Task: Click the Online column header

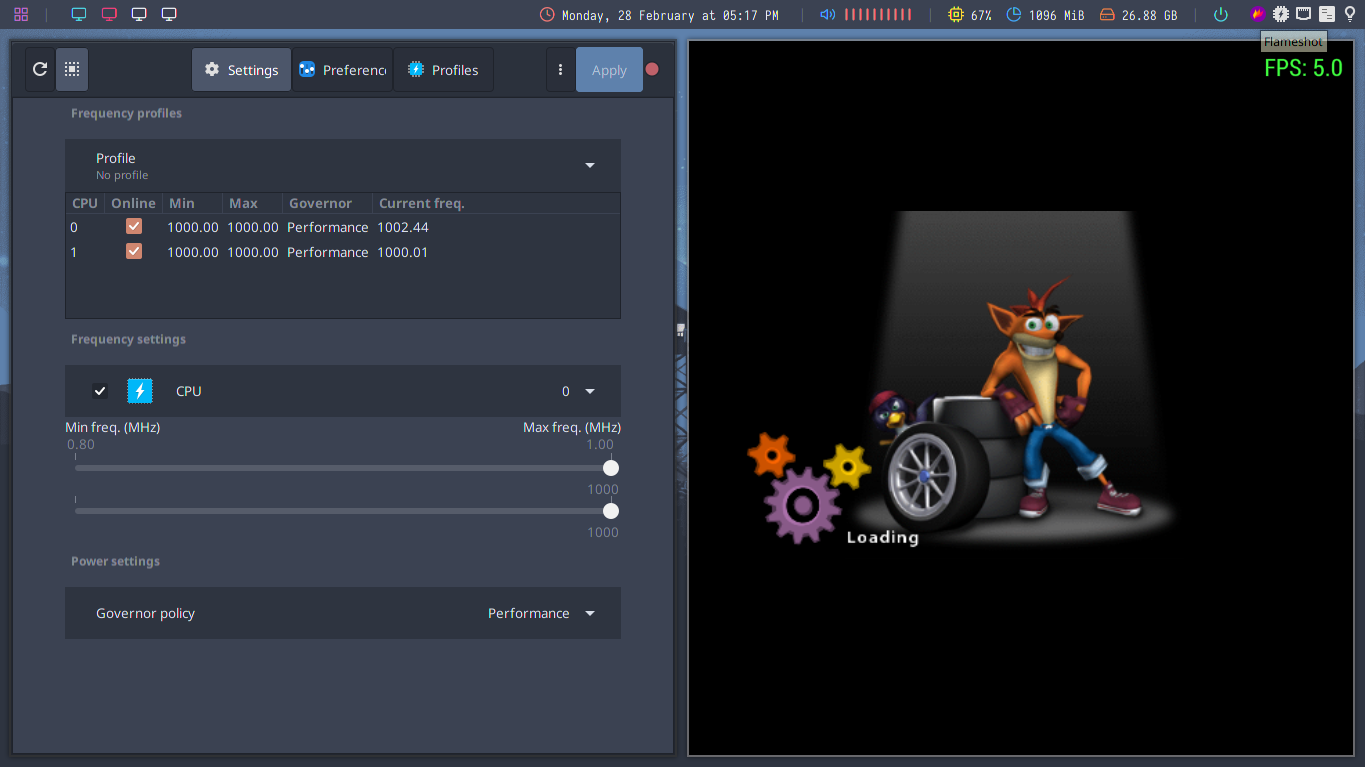Action: click(133, 203)
